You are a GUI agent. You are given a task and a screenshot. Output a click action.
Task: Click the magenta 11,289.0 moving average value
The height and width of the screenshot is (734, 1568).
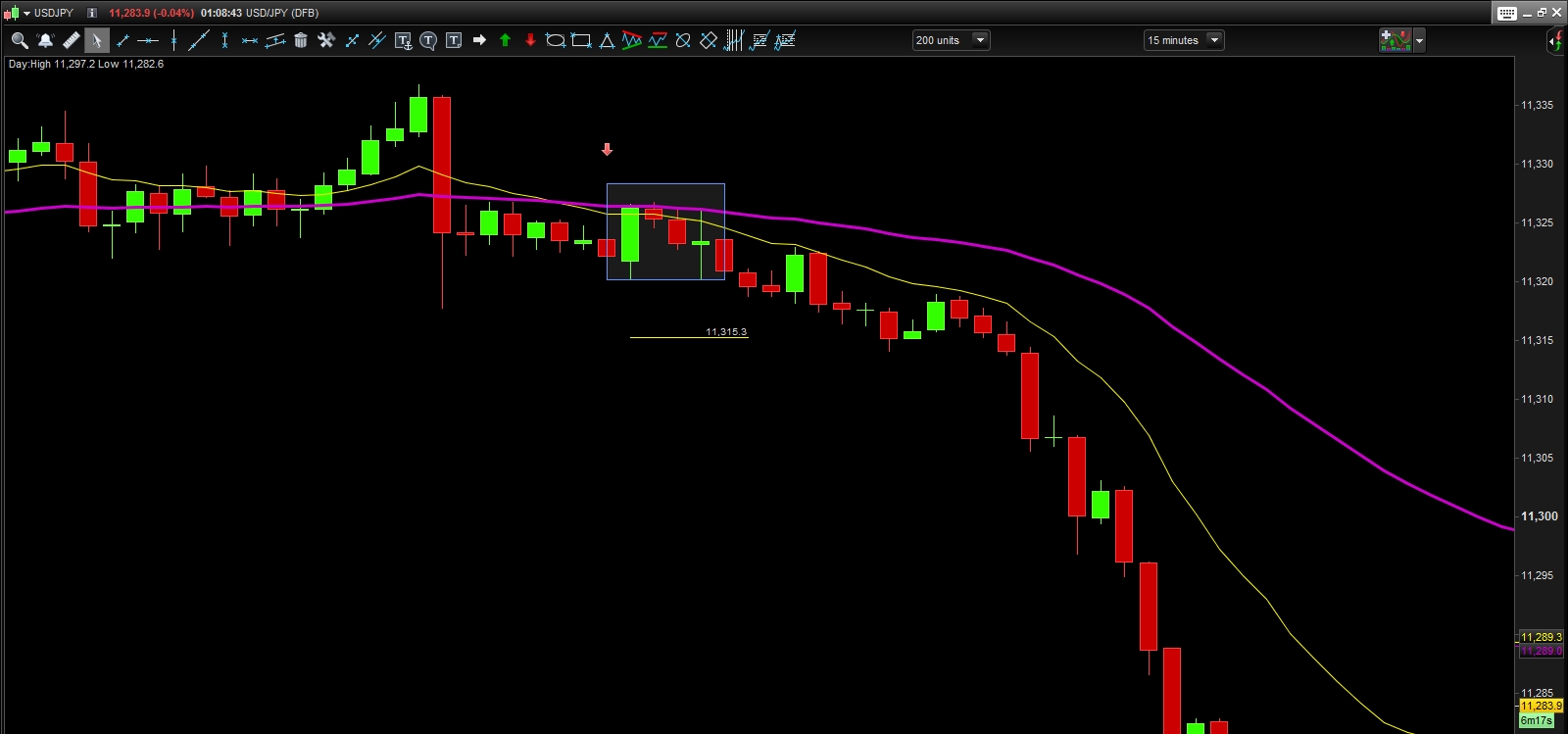(1542, 651)
